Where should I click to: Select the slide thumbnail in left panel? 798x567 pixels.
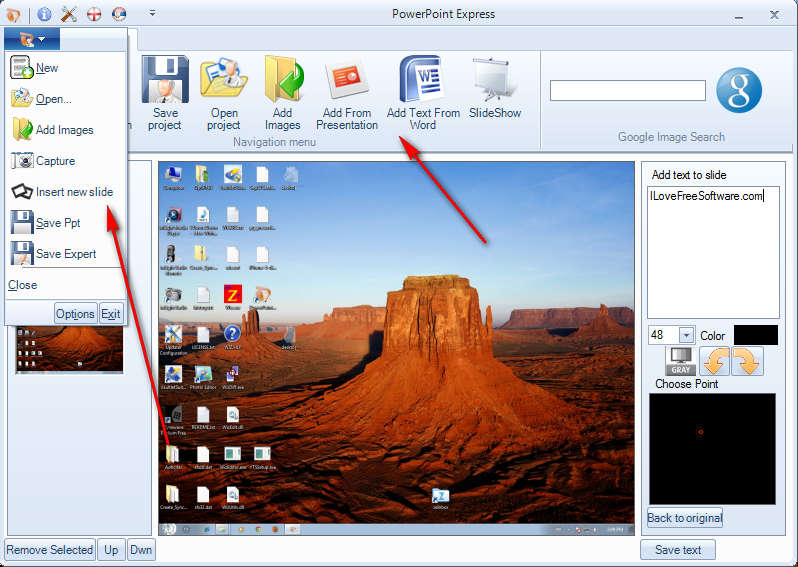coord(69,350)
